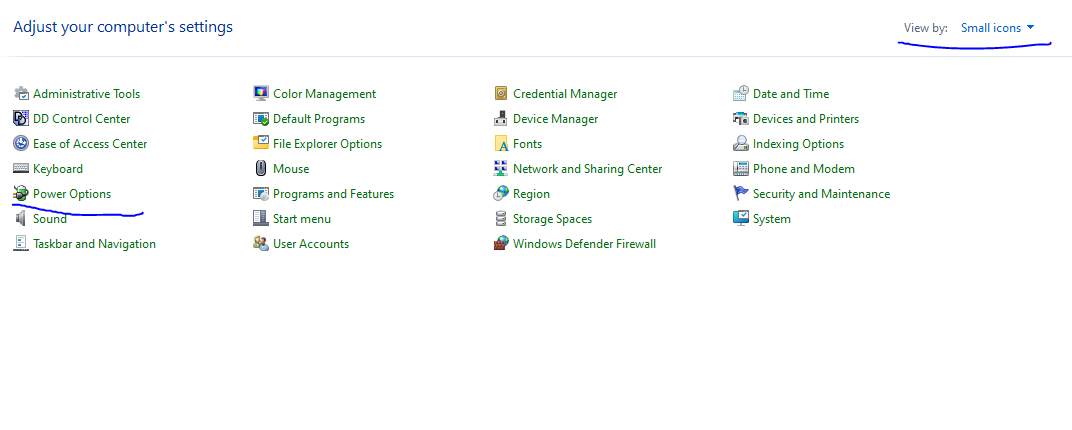The height and width of the screenshot is (430, 1072).
Task: Click the Mouse icon
Action: click(261, 169)
